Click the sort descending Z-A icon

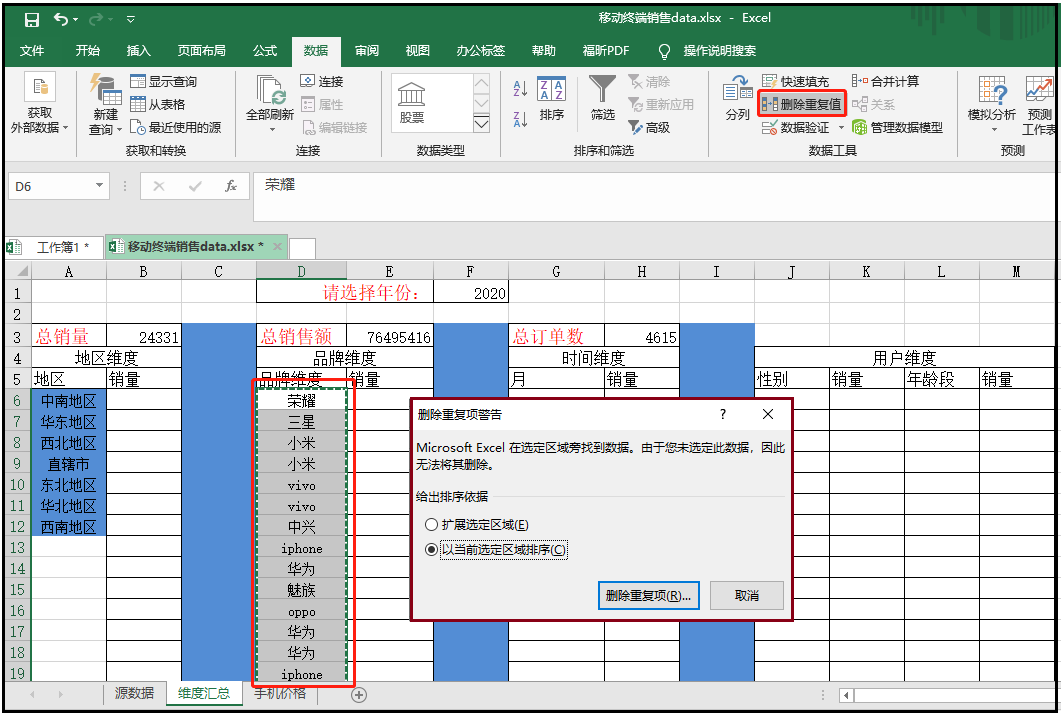point(520,119)
